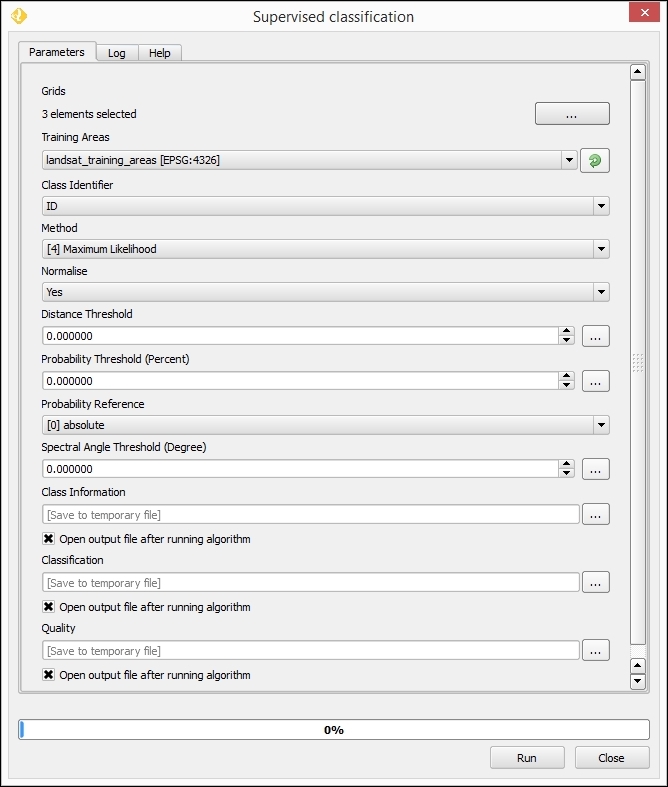Uncheck open output under Classification
Image resolution: width=668 pixels, height=787 pixels.
(49, 607)
